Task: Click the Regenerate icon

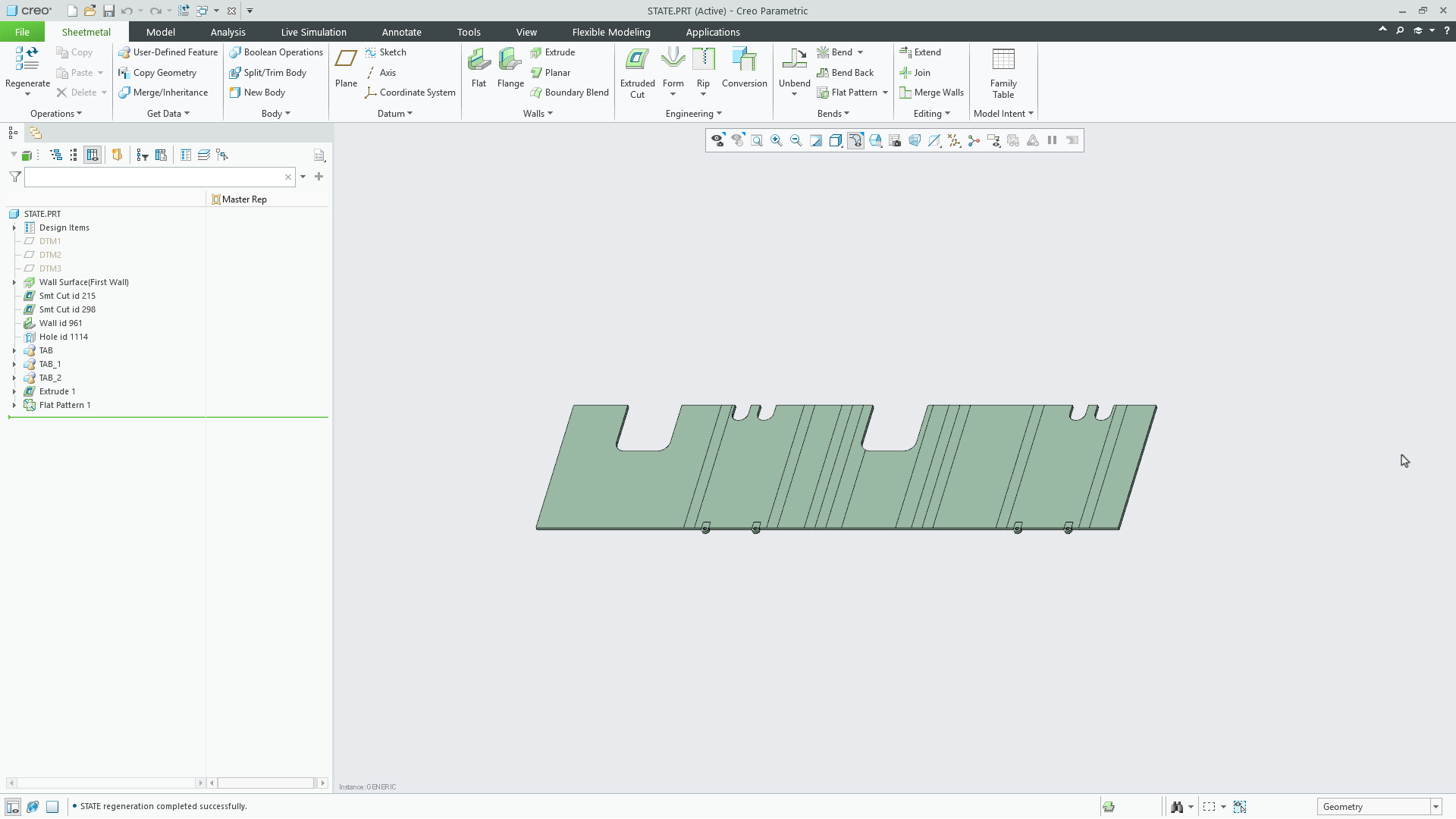Action: tap(27, 59)
